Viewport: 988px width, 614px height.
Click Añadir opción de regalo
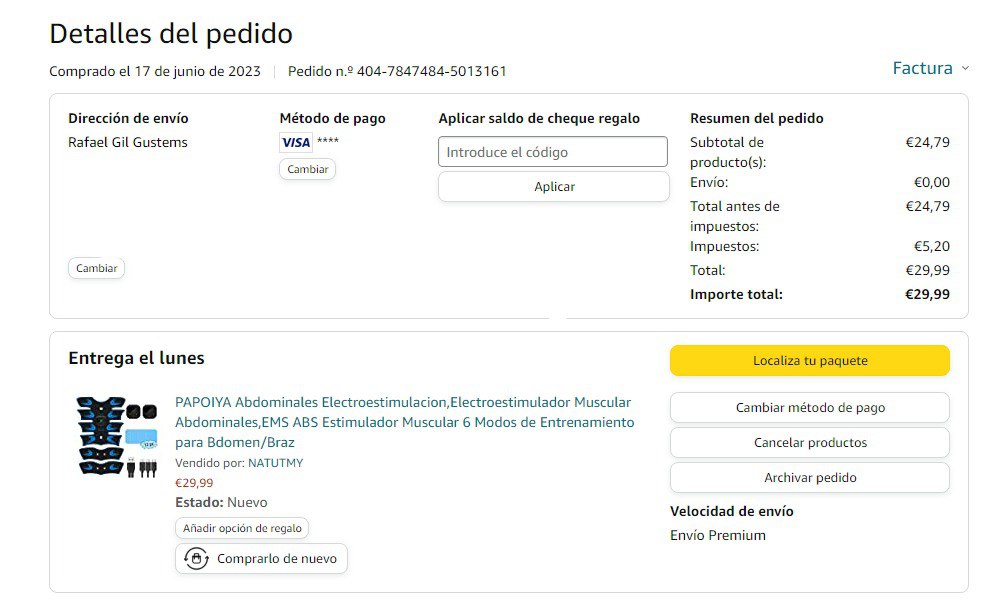242,528
